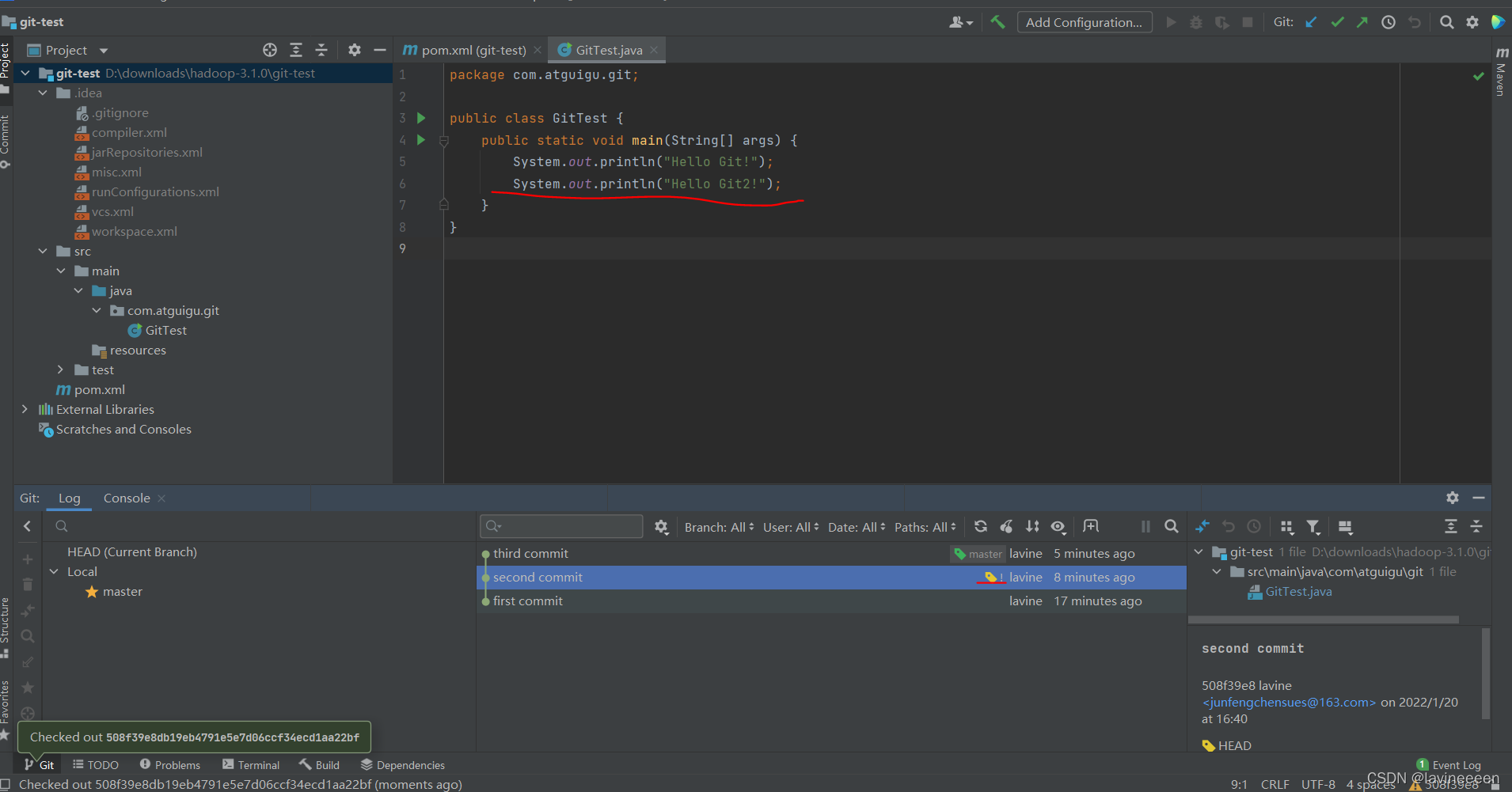Run the main method gutter arrow
This screenshot has height=792, width=1512.
pyautogui.click(x=421, y=140)
